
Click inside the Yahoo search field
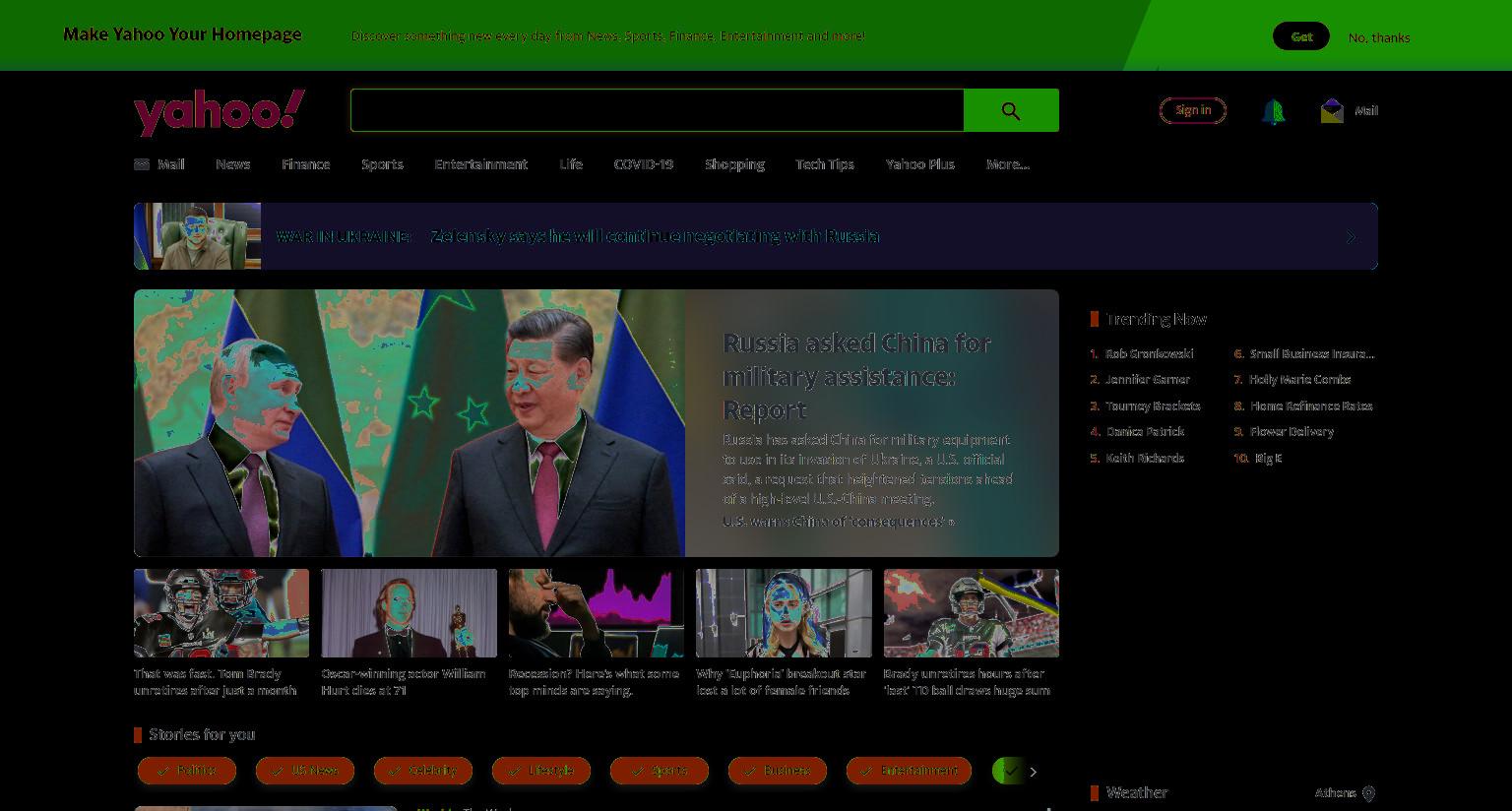658,110
